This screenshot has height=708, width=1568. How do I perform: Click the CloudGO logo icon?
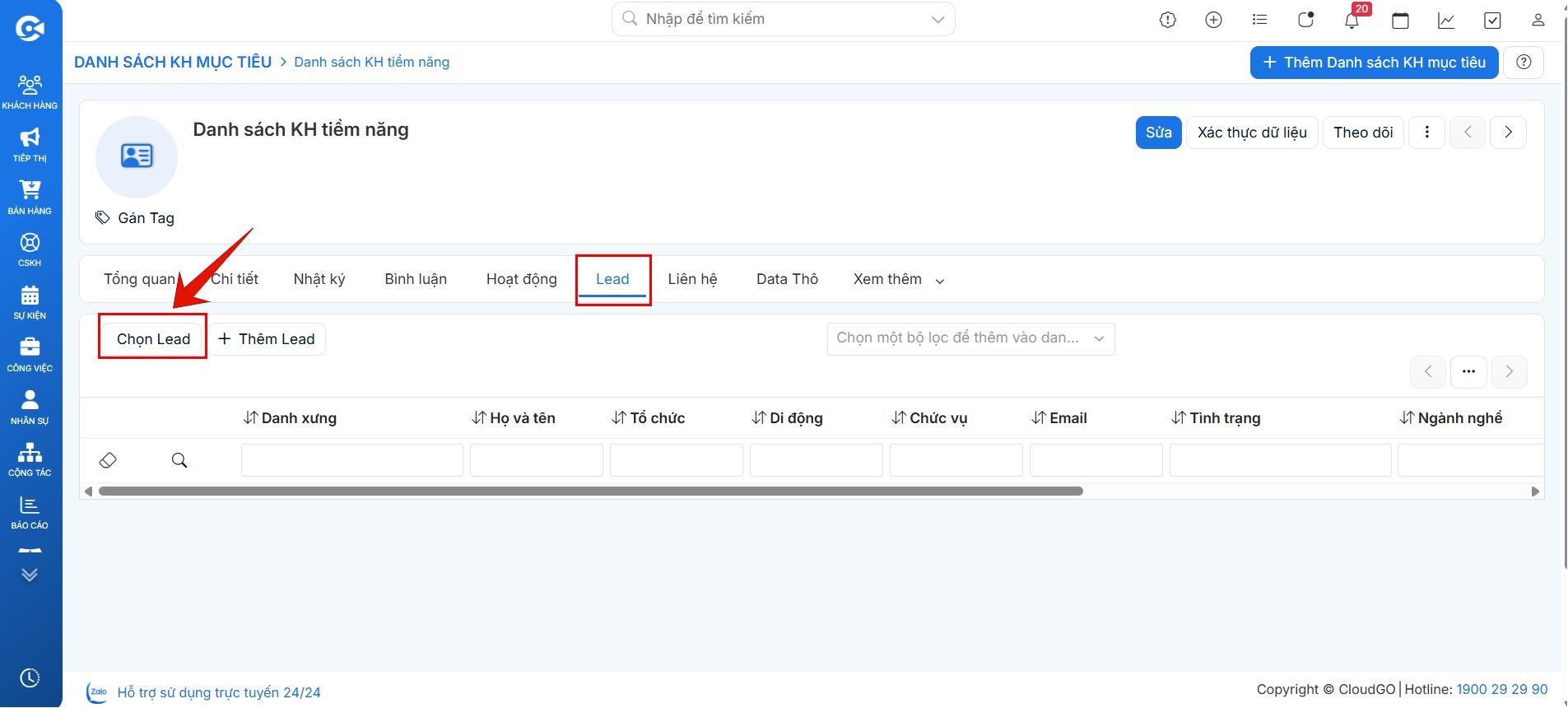30,29
